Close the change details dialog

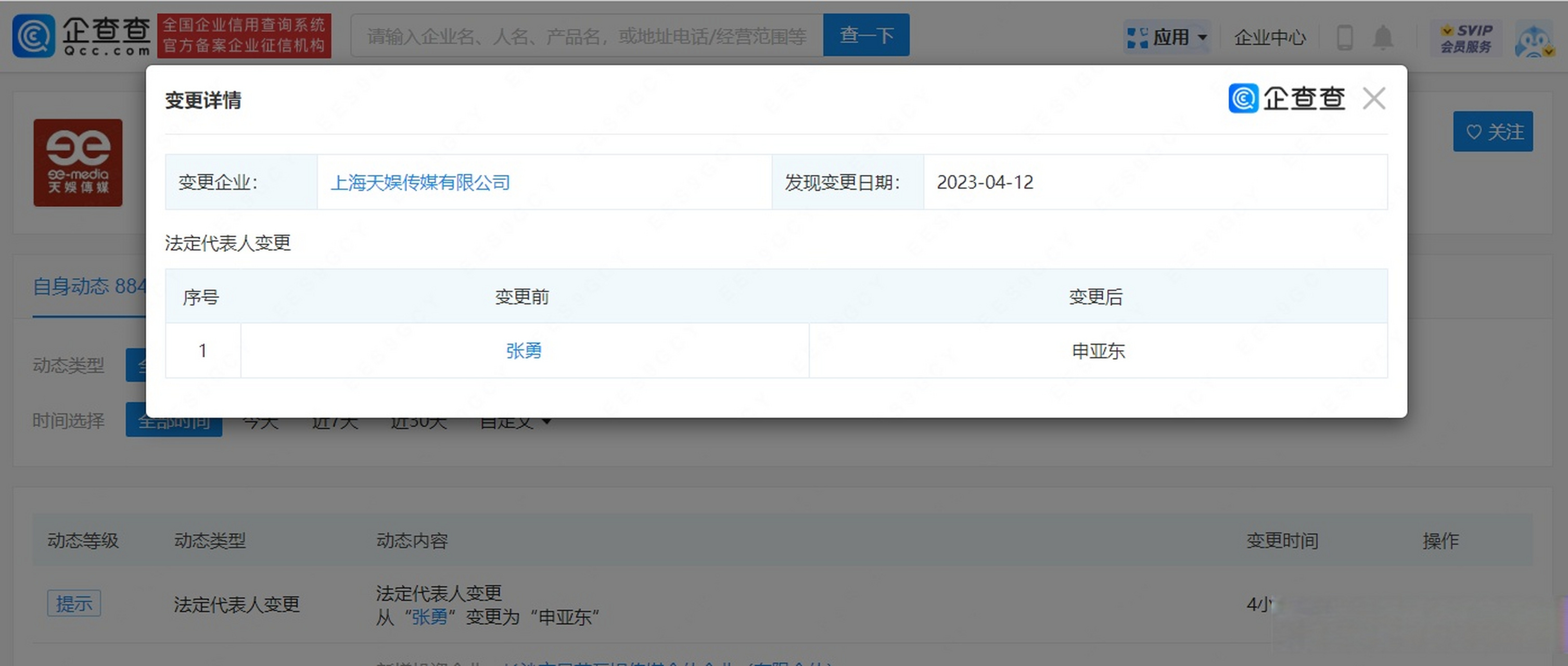pos(1374,99)
